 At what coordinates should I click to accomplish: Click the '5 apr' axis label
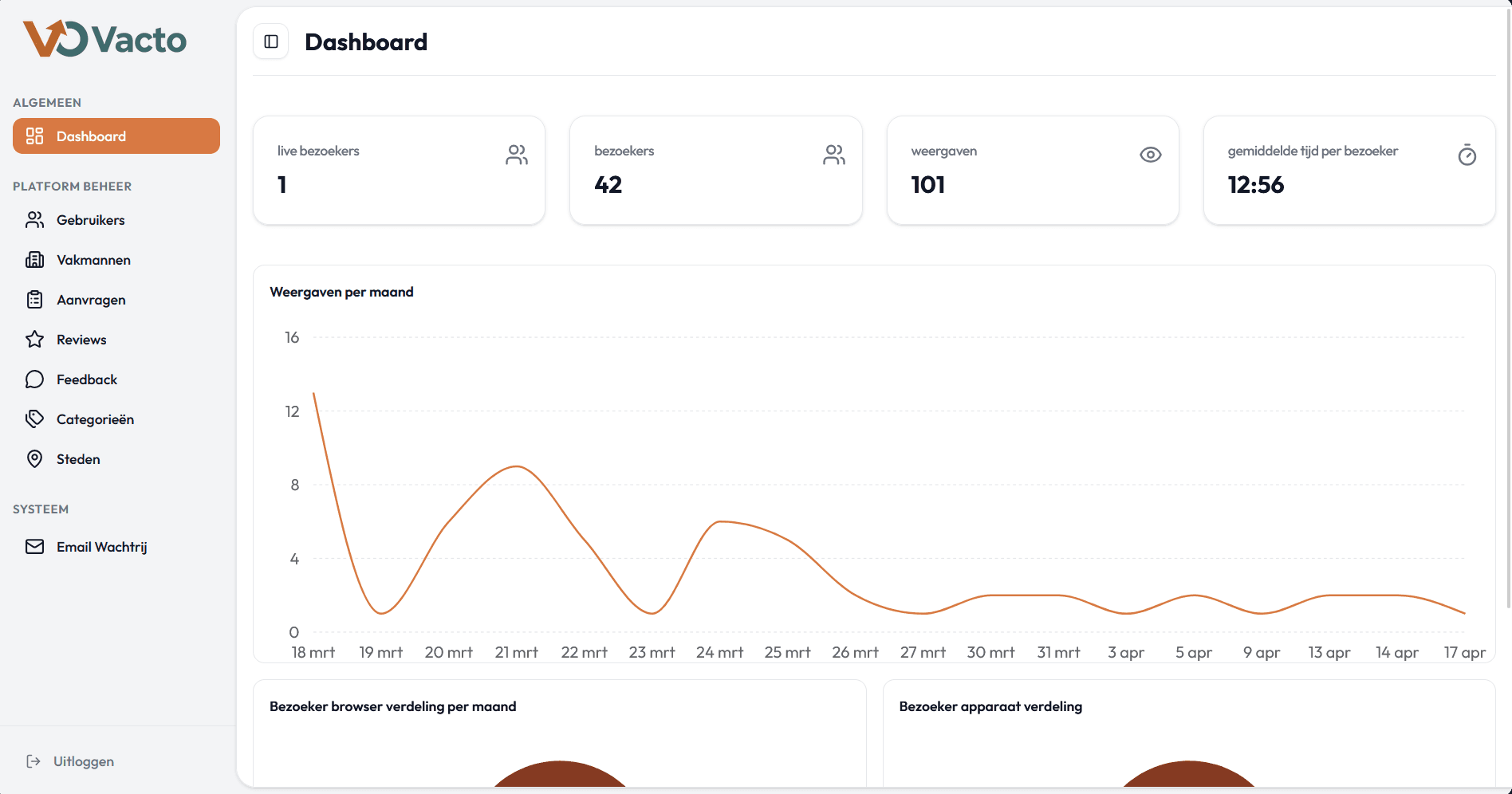pyautogui.click(x=1194, y=652)
